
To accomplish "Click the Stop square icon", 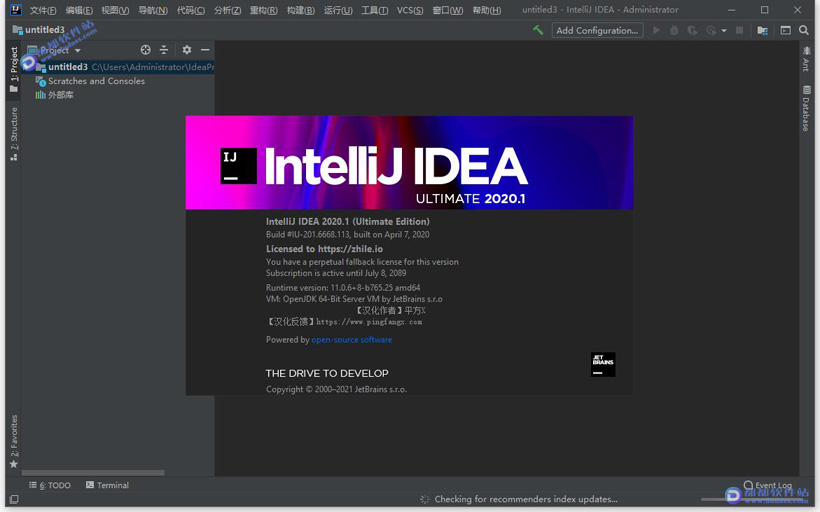I will (739, 30).
